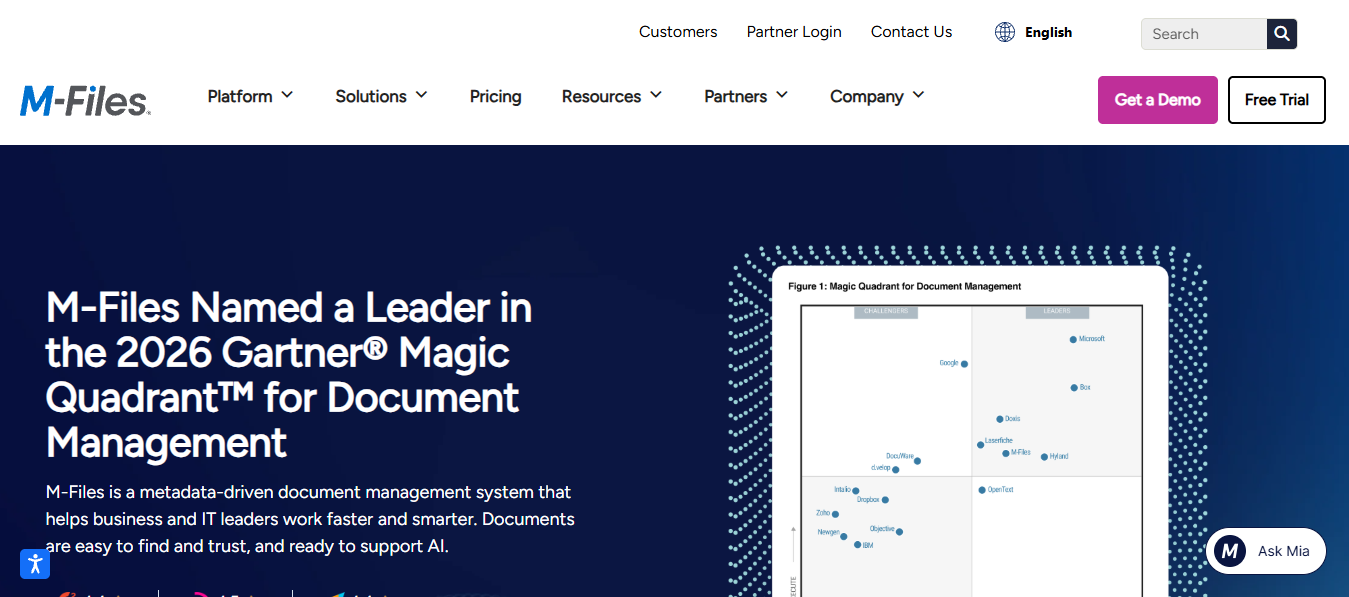Open the accessibility widget icon
1349x597 pixels.
tap(35, 563)
